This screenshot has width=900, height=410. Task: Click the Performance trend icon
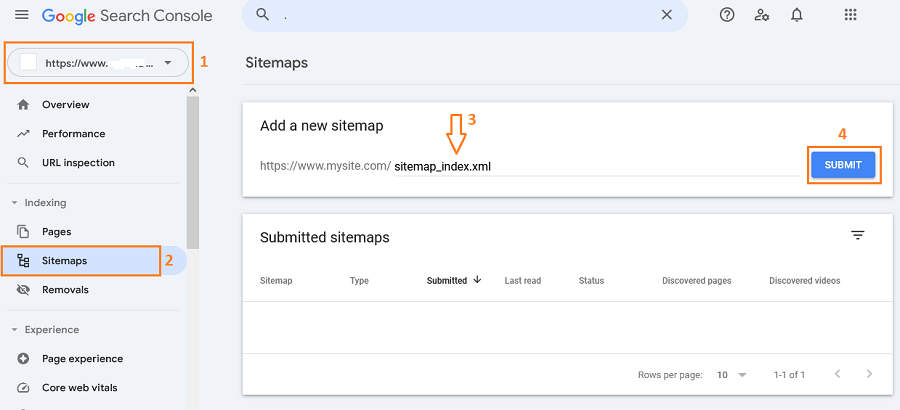pyautogui.click(x=23, y=134)
